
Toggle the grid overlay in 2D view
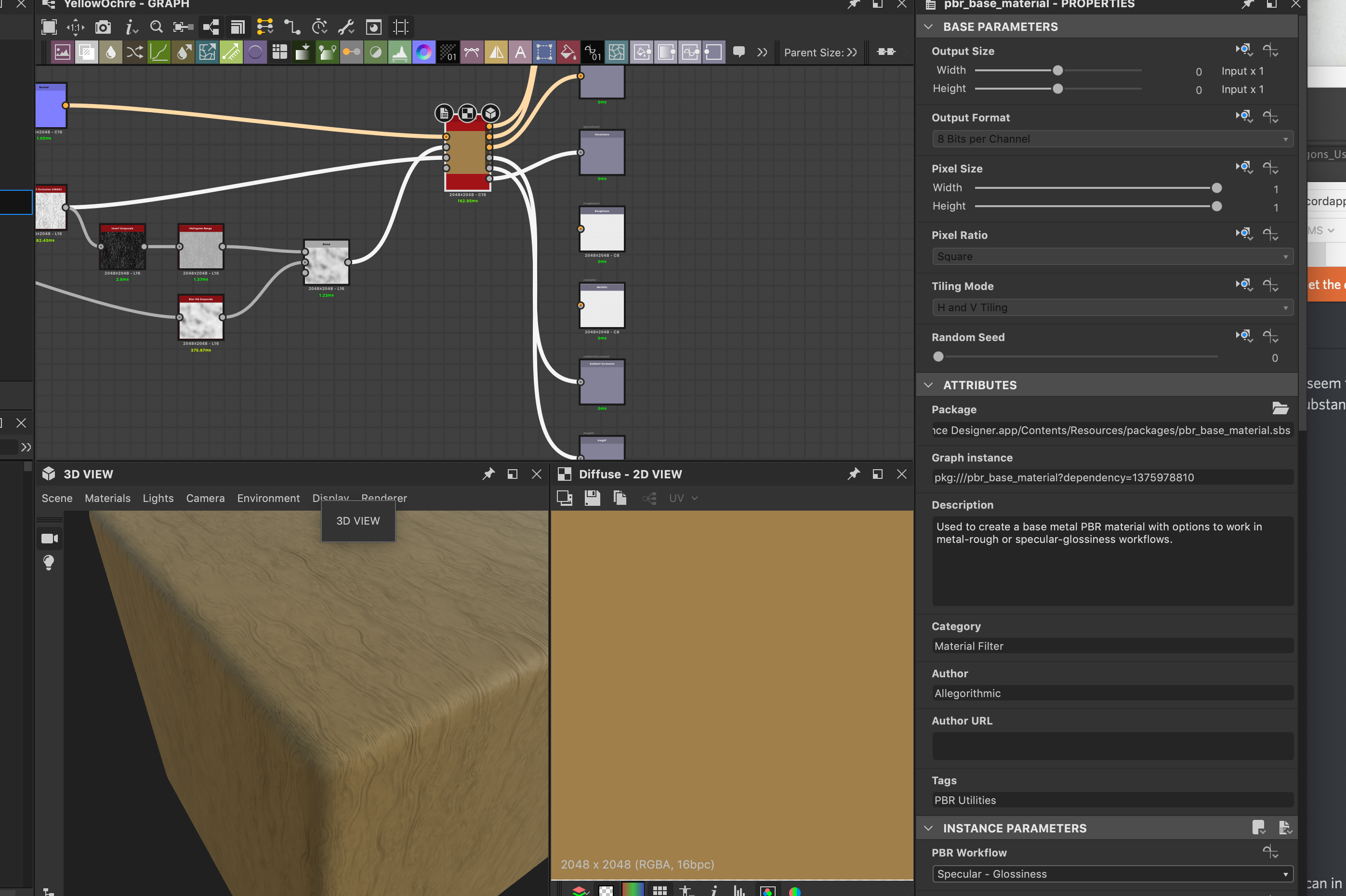pyautogui.click(x=660, y=890)
